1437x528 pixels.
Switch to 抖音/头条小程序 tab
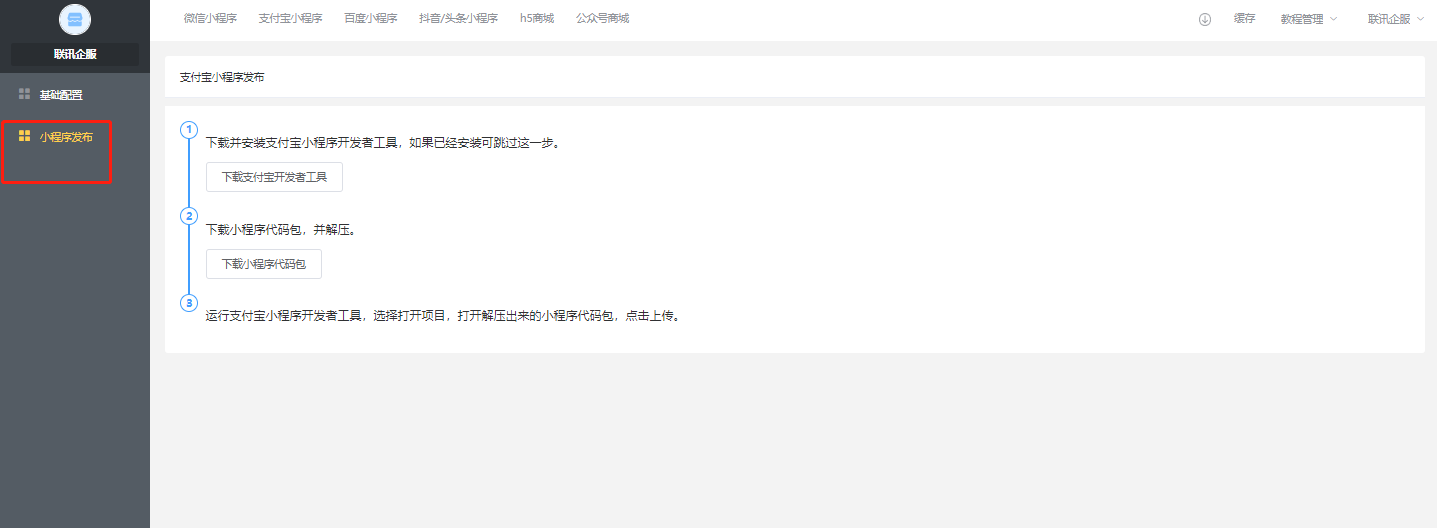(x=458, y=18)
